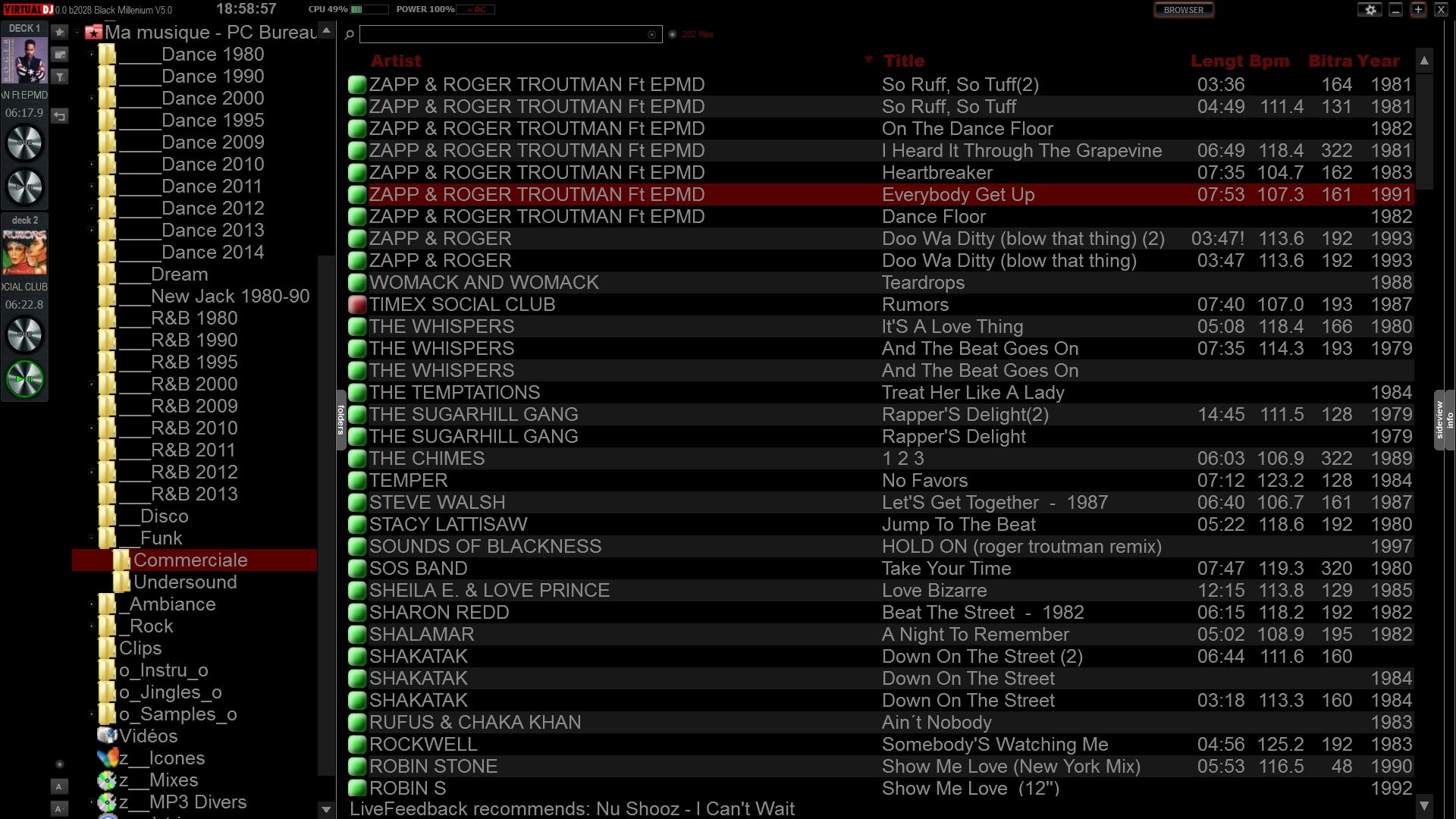Expand the Dance 1980 folder
This screenshot has height=819, width=1456.
[x=92, y=55]
